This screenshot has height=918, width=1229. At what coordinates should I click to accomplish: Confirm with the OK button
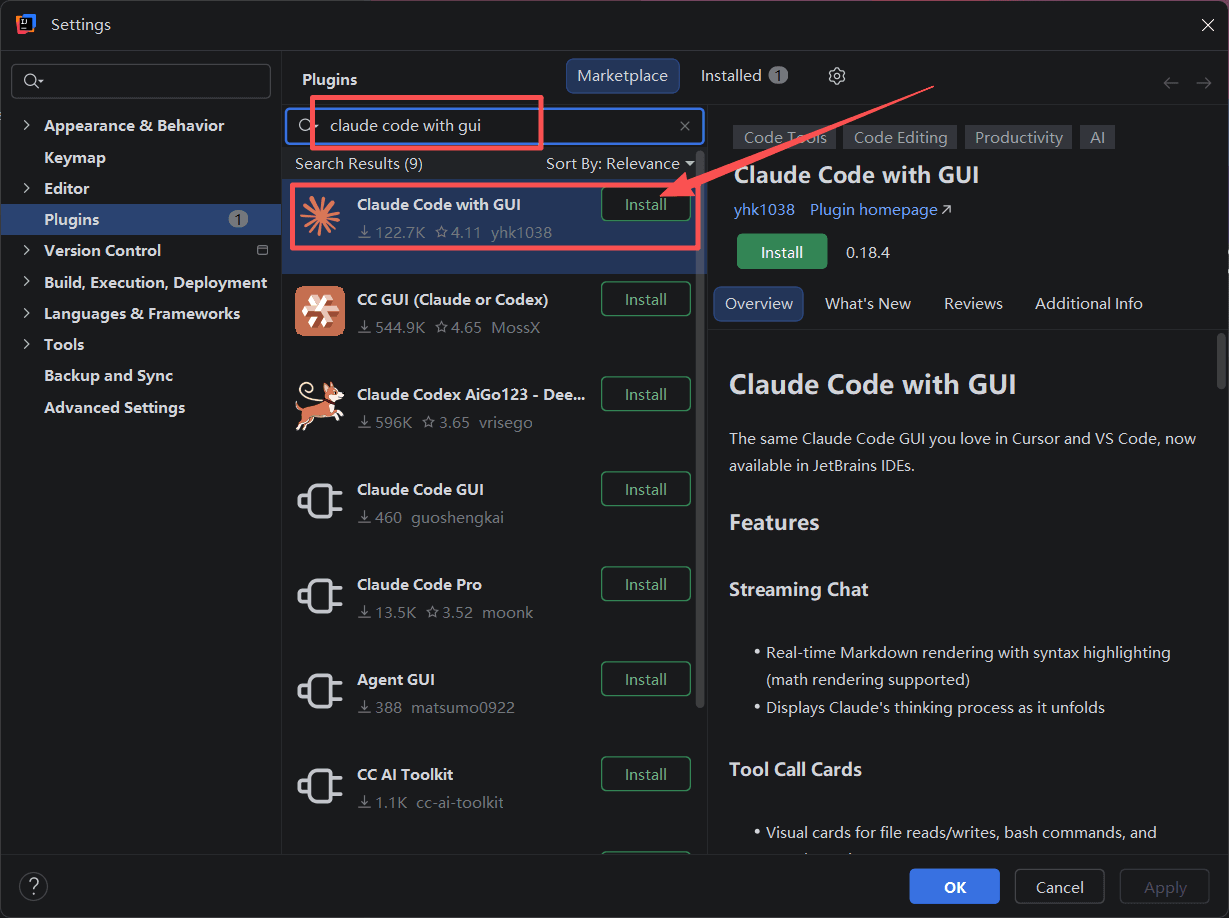pyautogui.click(x=955, y=887)
